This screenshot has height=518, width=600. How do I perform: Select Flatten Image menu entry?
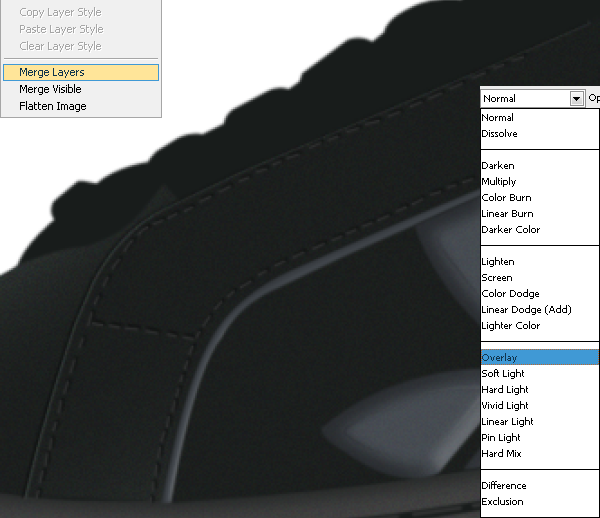click(x=81, y=106)
